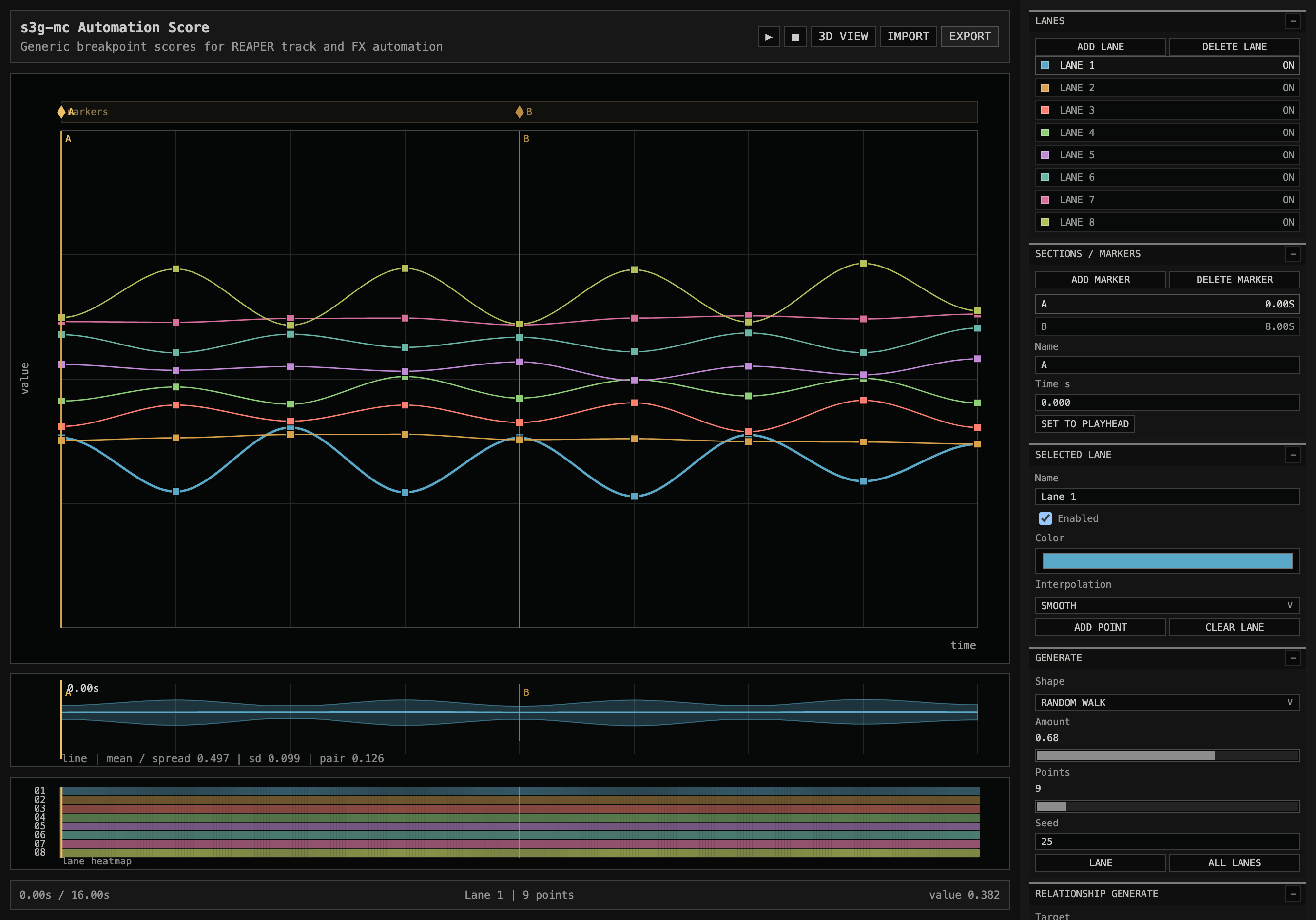This screenshot has height=920, width=1316.
Task: Collapse the GENERATE panel
Action: pos(1293,658)
